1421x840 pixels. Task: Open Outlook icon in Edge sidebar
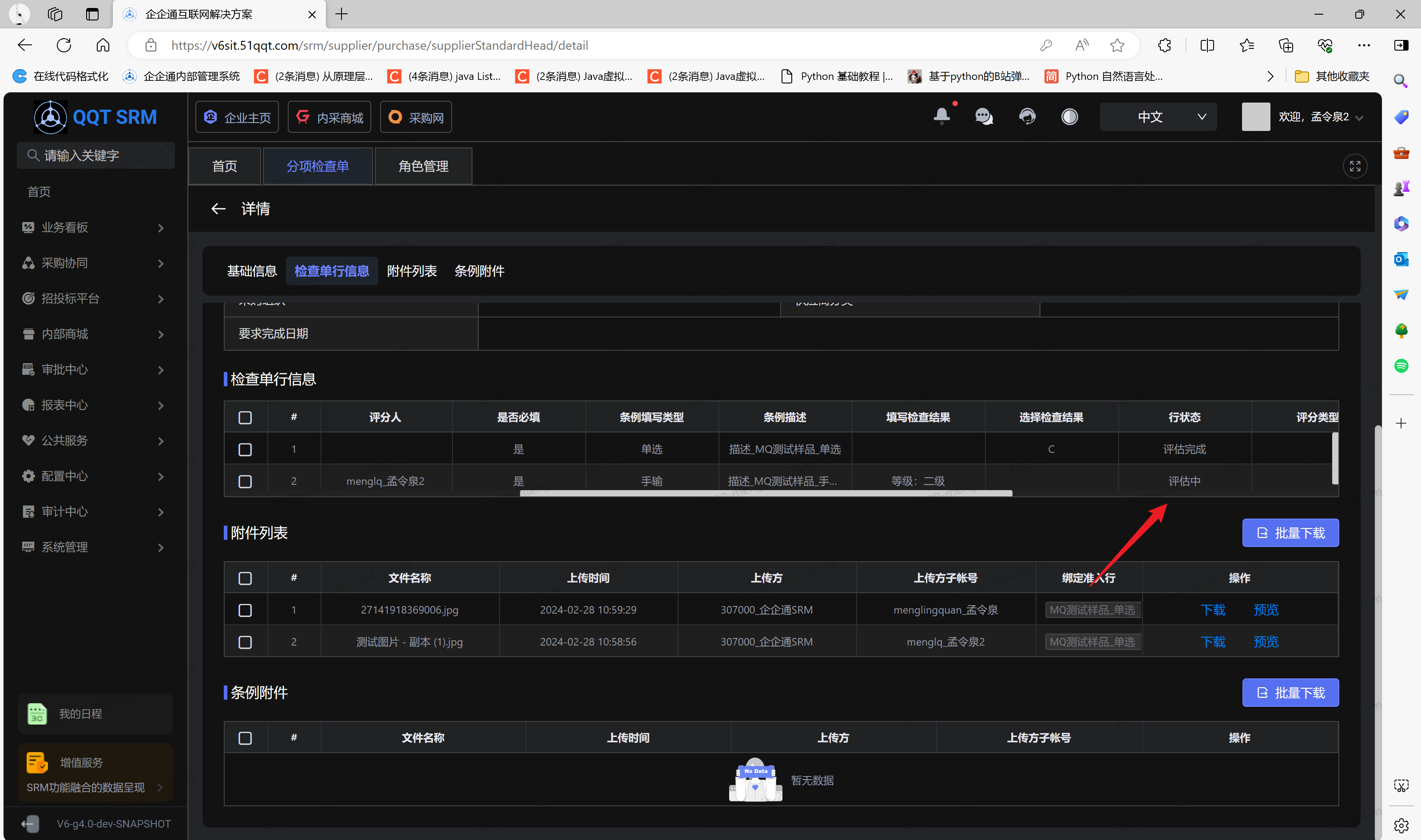click(1401, 259)
